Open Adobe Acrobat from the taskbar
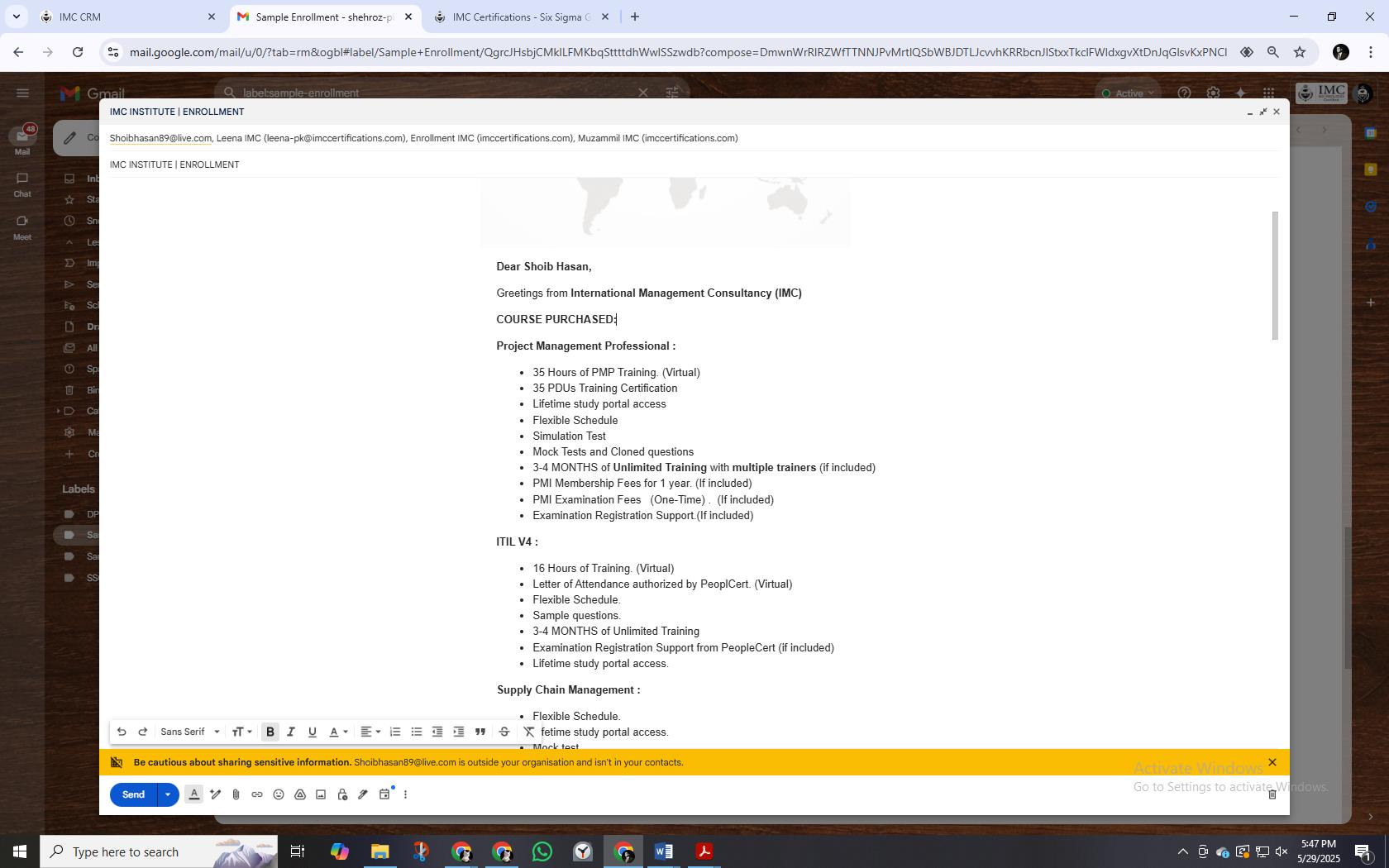The width and height of the screenshot is (1389, 868). (704, 851)
